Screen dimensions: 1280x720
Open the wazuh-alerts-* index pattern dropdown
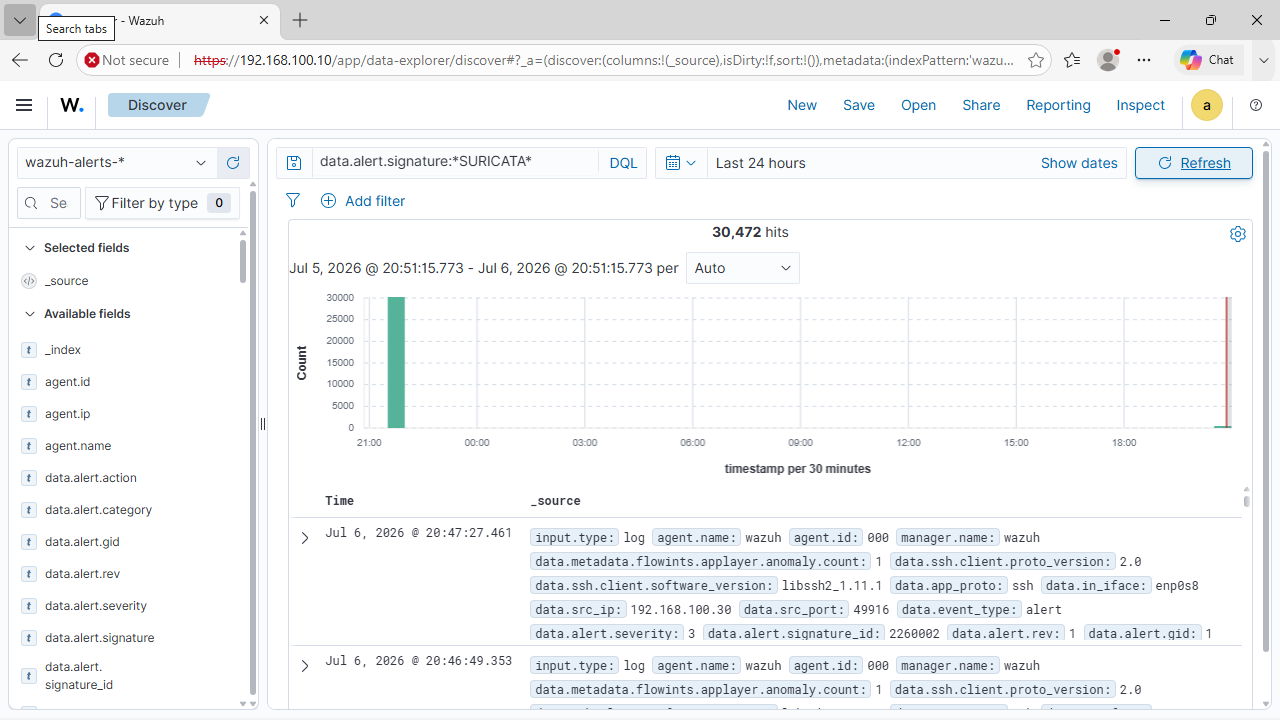pos(117,163)
